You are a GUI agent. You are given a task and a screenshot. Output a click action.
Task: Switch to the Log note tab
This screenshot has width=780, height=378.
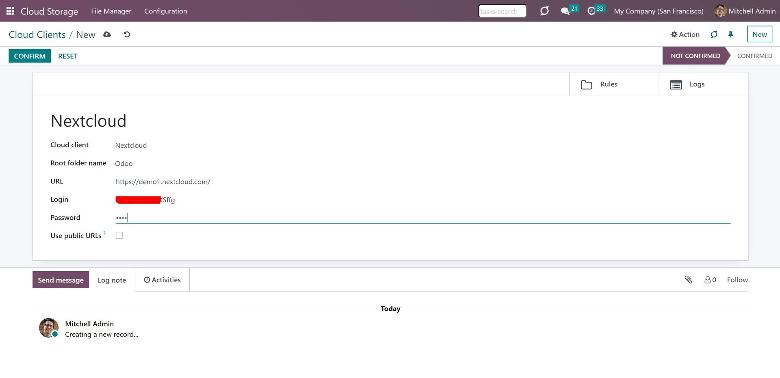tap(112, 280)
